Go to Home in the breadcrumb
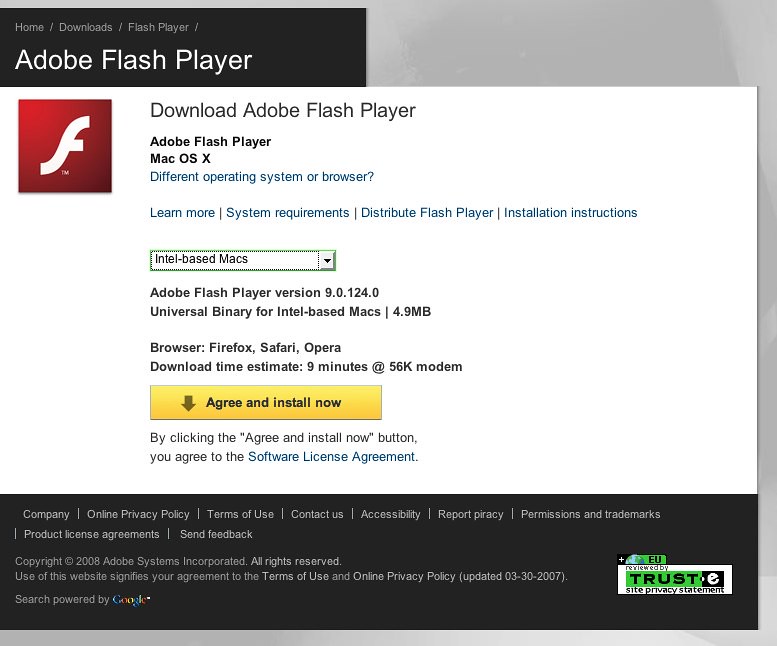 click(x=29, y=27)
